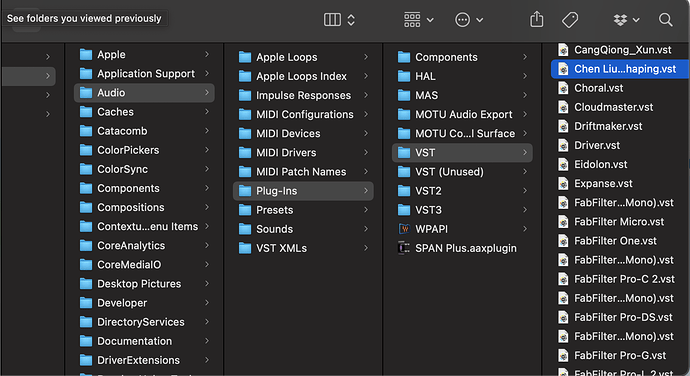
Task: Click the Driftmaker.vst file icon
Action: (x=563, y=126)
